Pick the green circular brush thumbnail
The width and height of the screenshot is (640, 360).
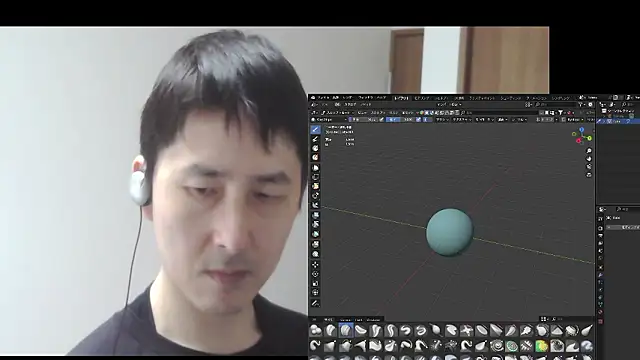511,346
